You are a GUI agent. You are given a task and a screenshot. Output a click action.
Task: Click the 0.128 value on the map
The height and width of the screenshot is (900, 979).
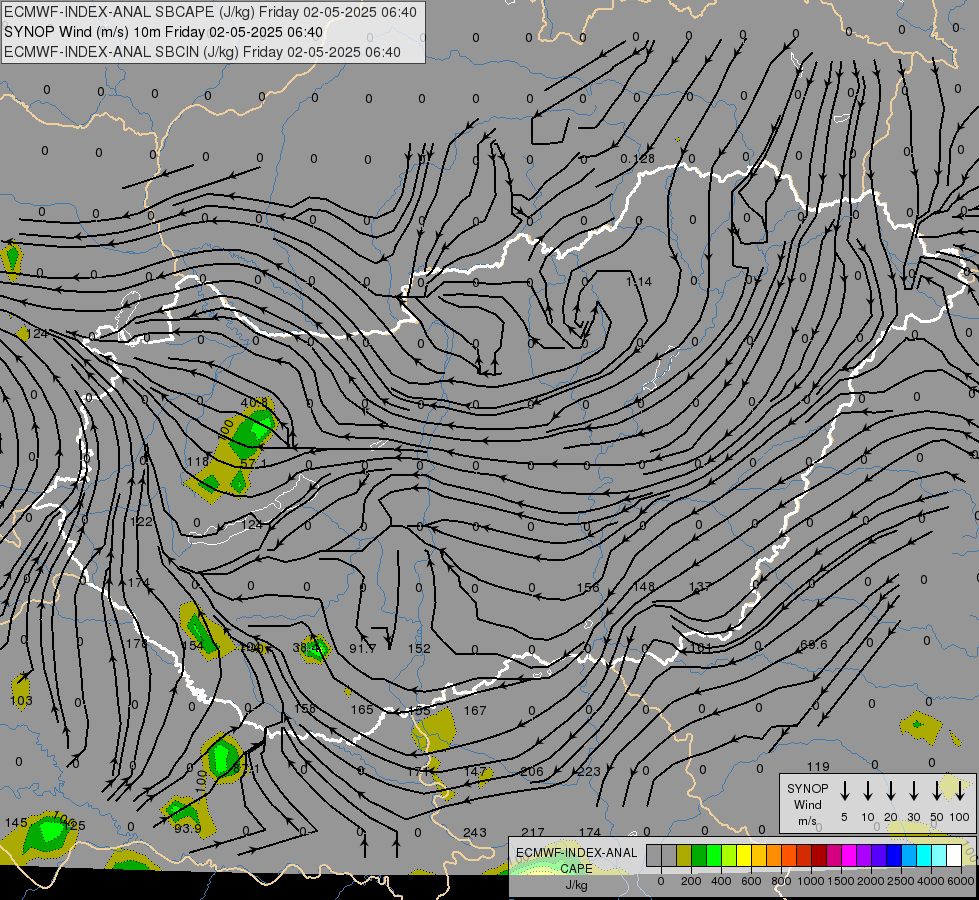(x=637, y=159)
